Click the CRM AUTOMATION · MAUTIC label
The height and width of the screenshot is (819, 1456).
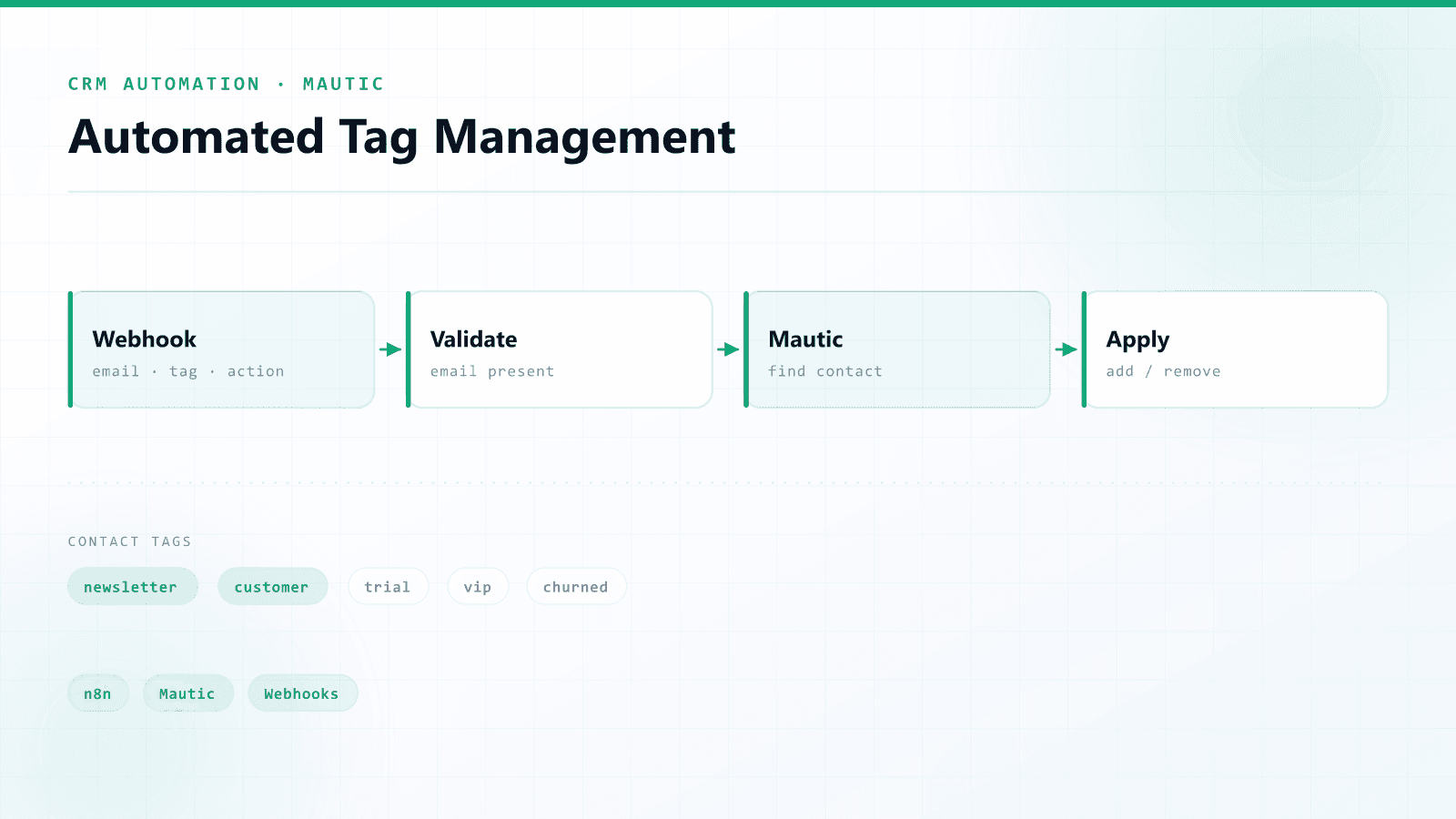pyautogui.click(x=226, y=84)
